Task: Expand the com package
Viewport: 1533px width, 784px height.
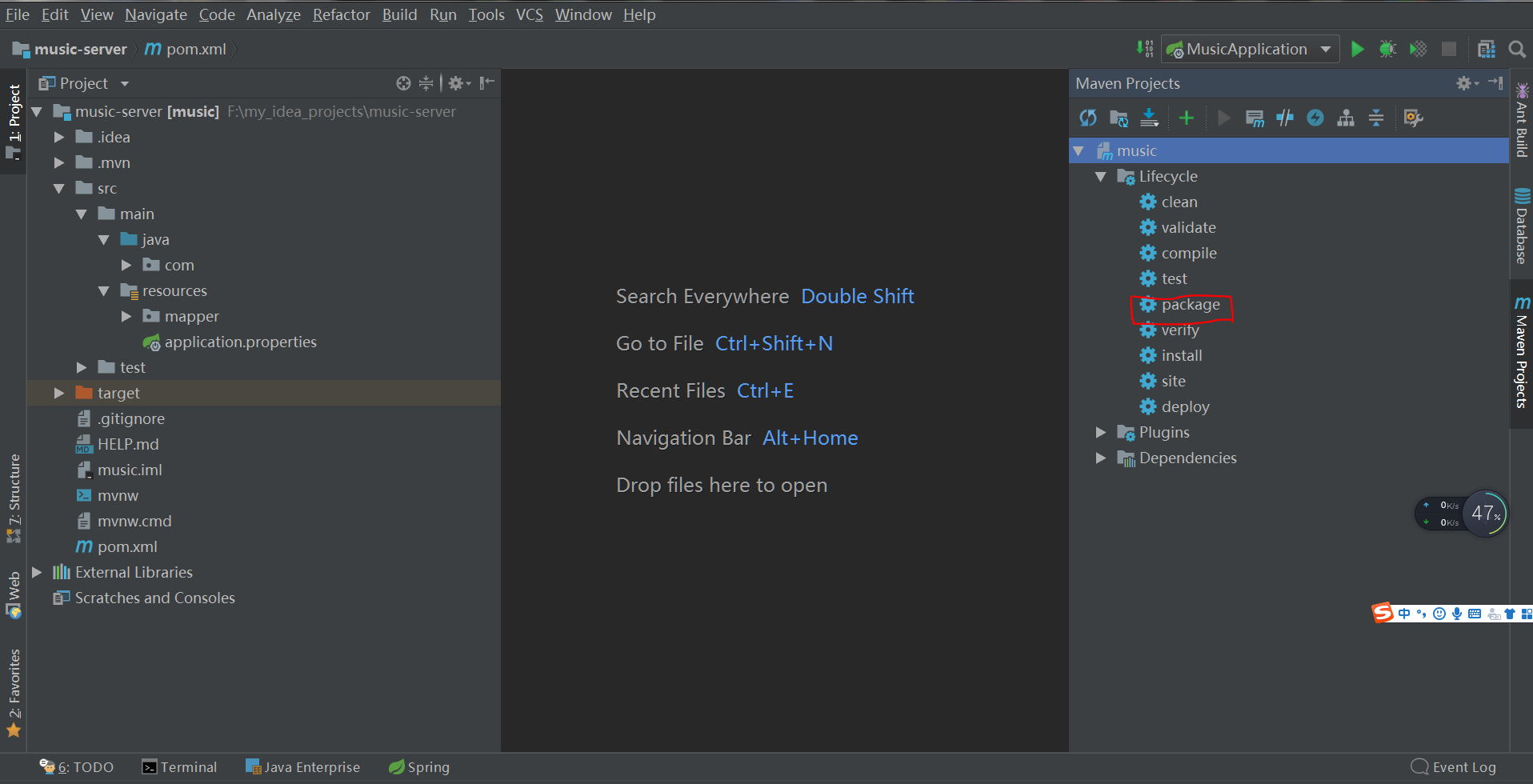Action: [126, 266]
